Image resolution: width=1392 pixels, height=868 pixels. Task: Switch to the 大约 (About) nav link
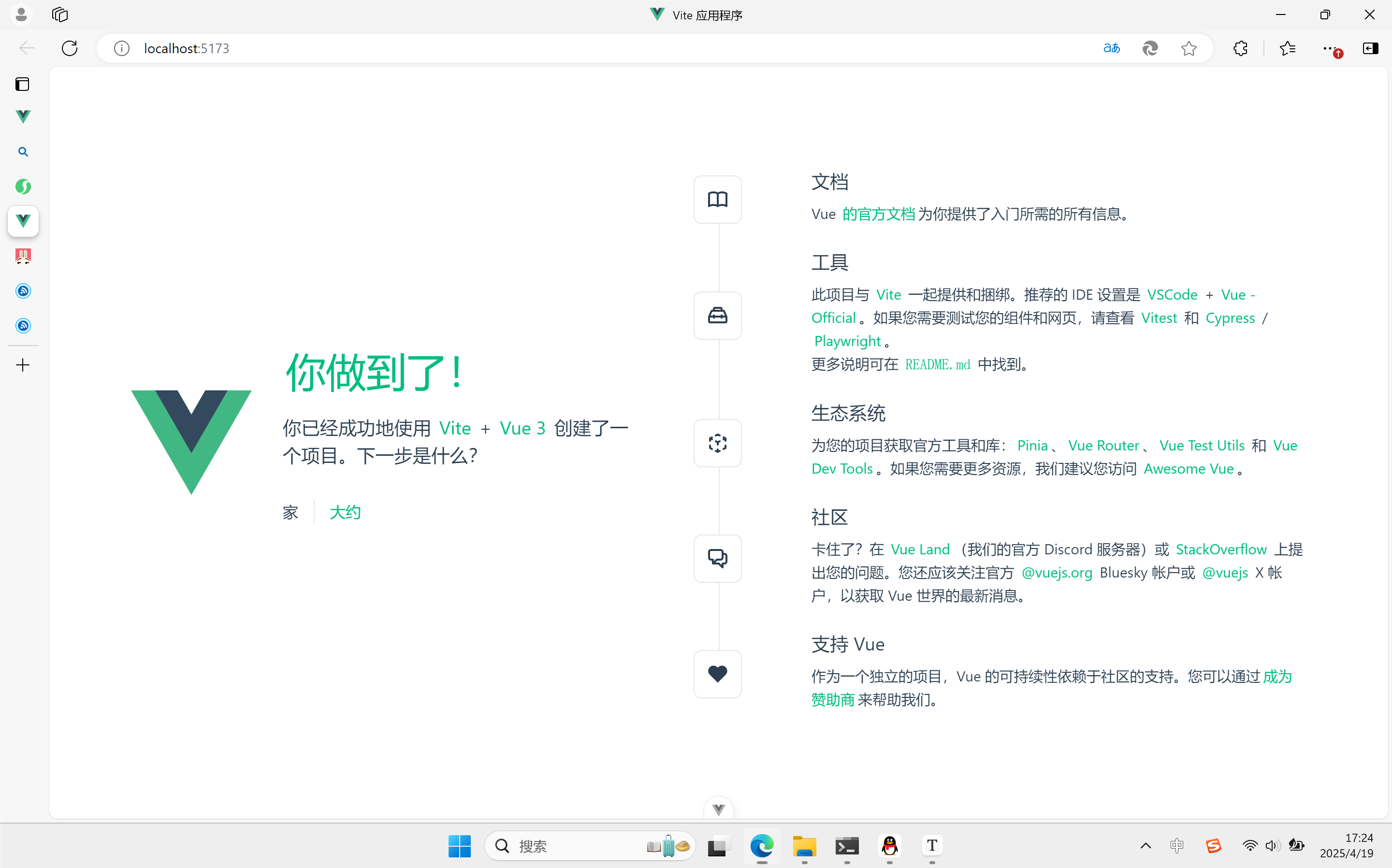345,512
